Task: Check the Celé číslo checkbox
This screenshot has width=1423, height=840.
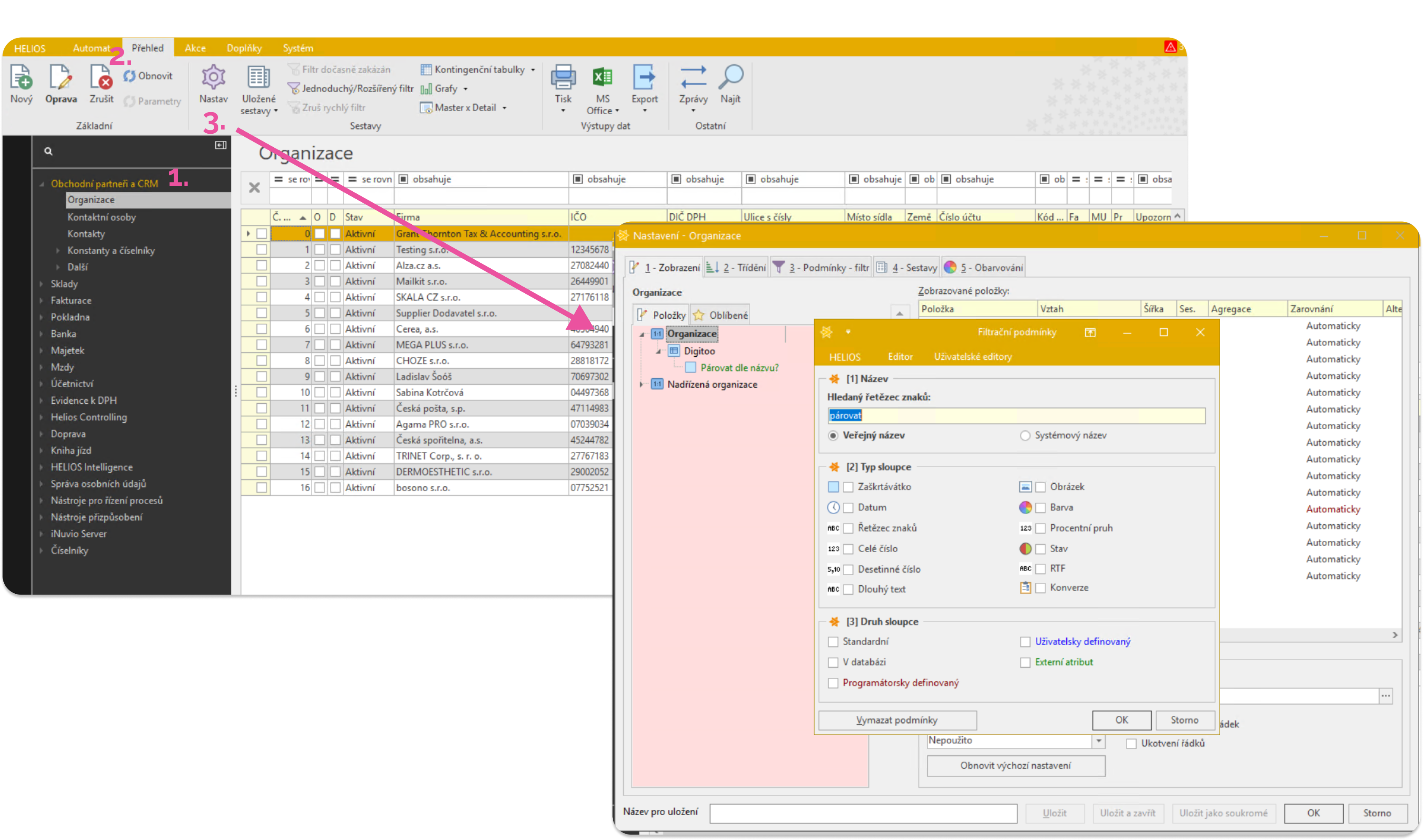Action: (848, 549)
